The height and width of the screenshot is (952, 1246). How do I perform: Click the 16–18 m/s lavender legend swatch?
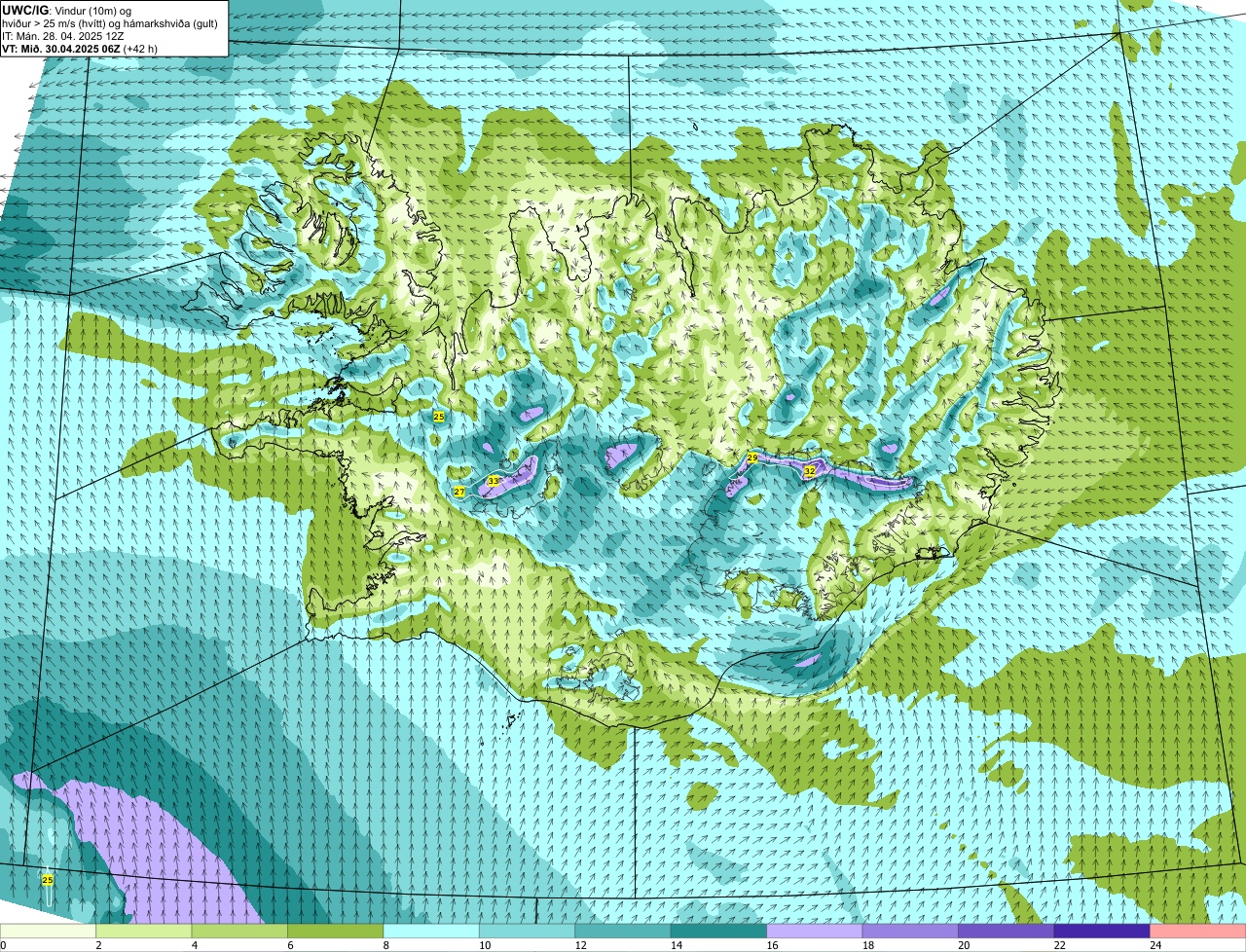815,932
